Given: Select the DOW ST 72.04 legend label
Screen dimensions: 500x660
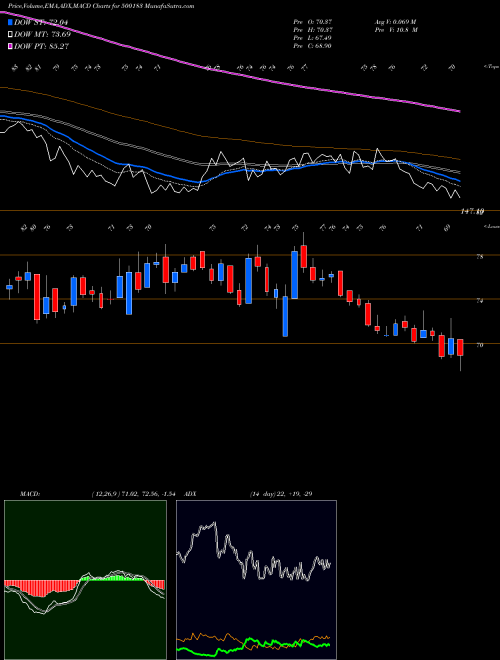Looking at the screenshot, I should [41, 22].
